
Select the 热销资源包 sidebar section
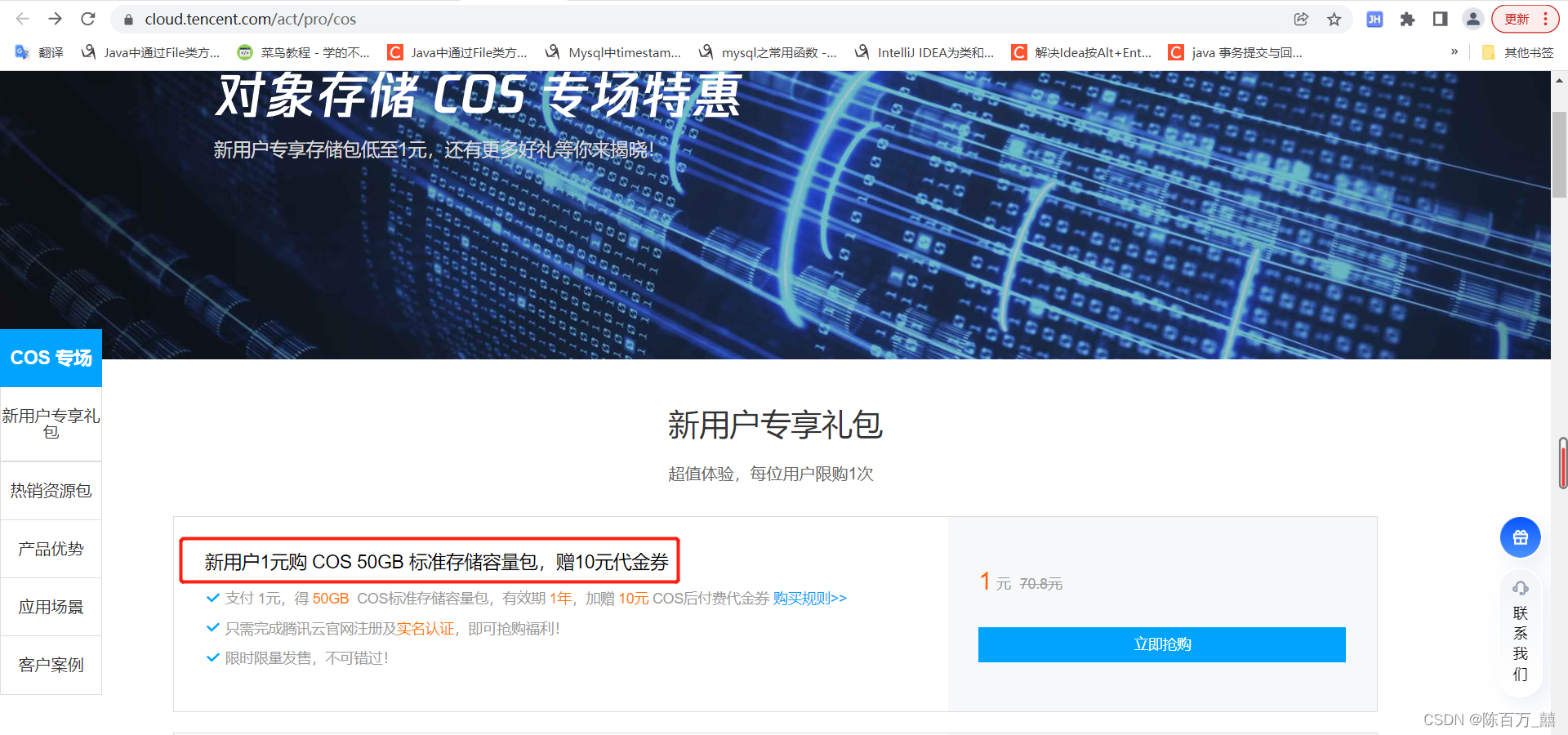[51, 490]
